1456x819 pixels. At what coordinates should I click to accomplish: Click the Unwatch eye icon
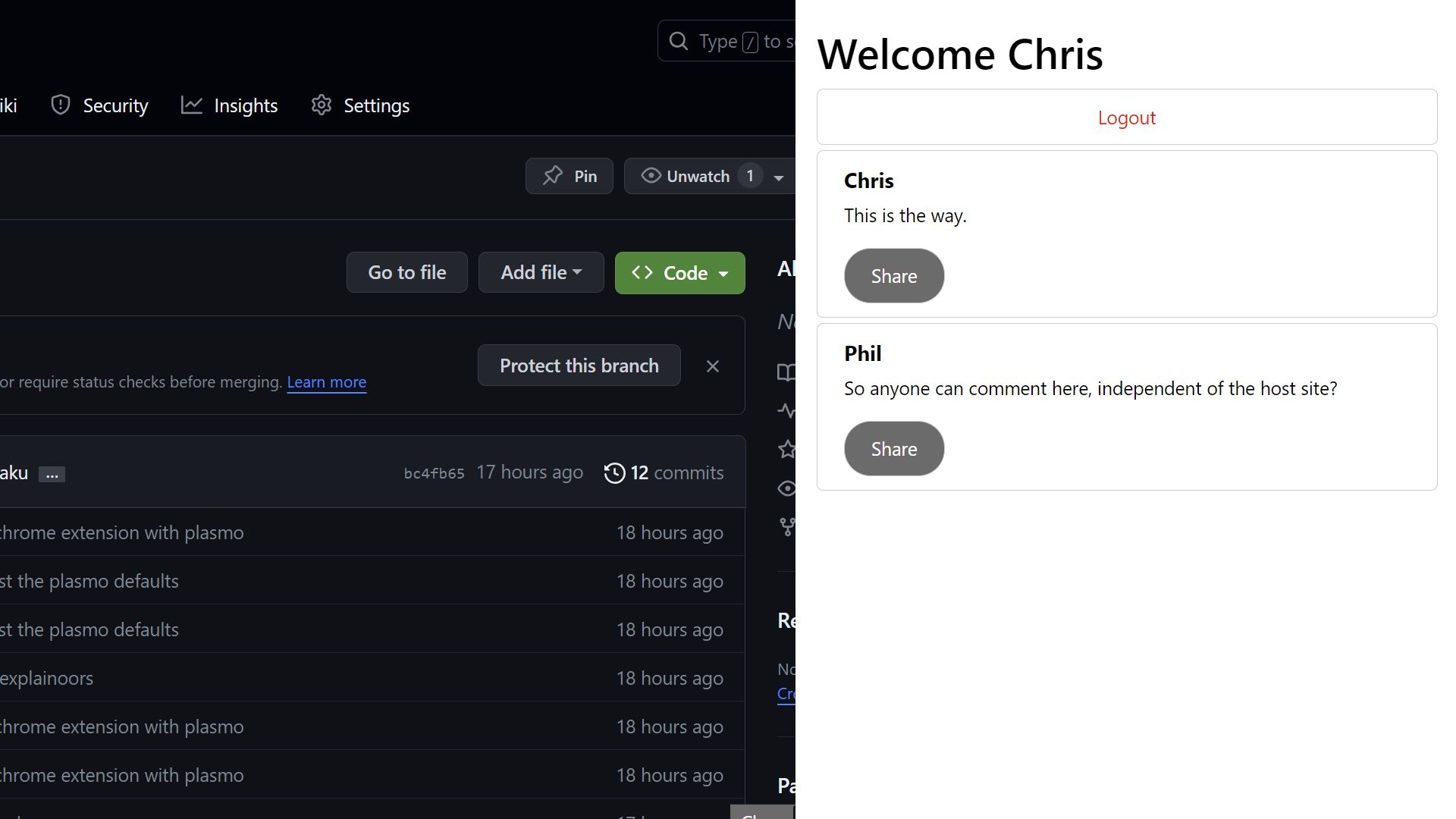click(x=650, y=176)
